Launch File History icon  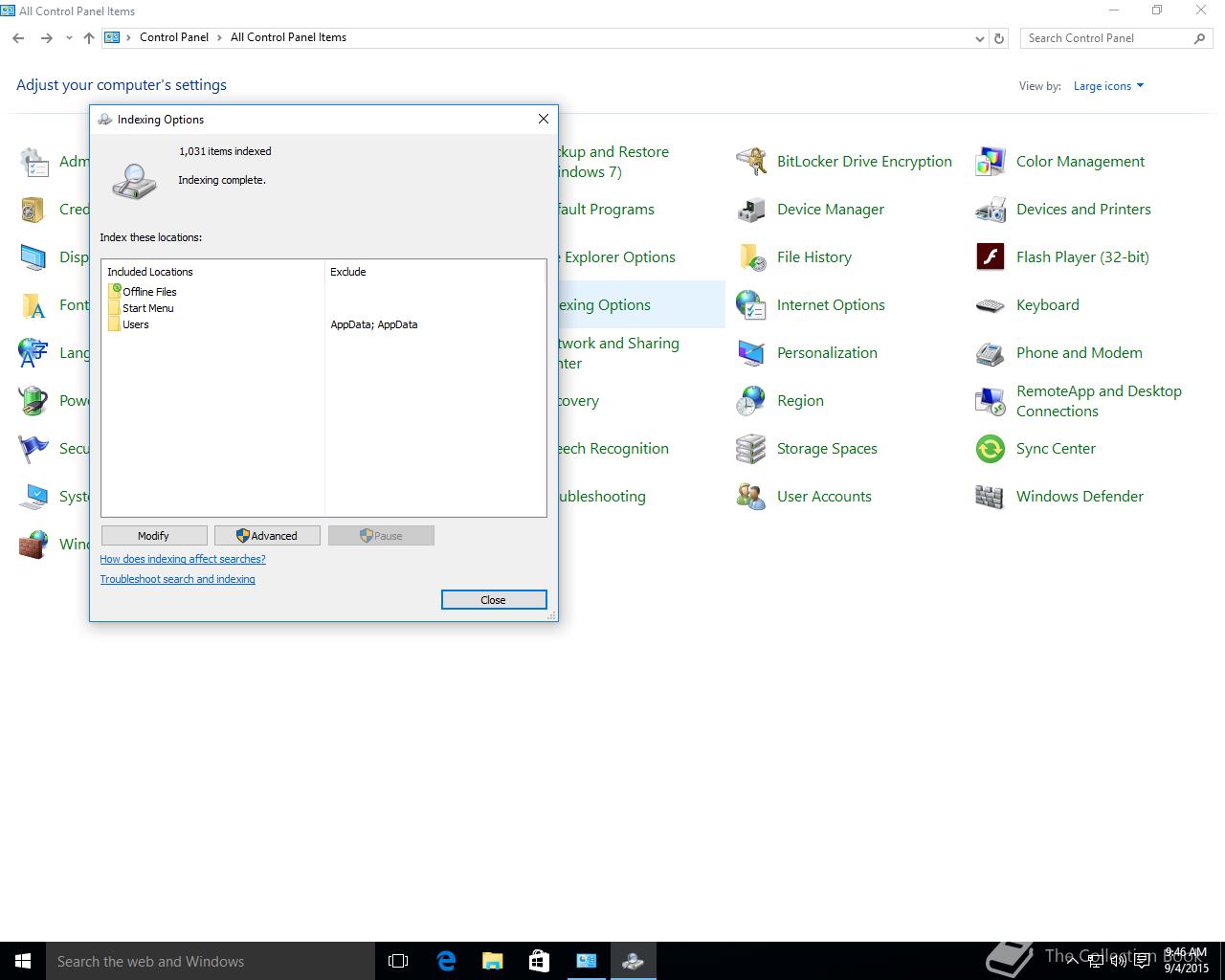coord(751,257)
